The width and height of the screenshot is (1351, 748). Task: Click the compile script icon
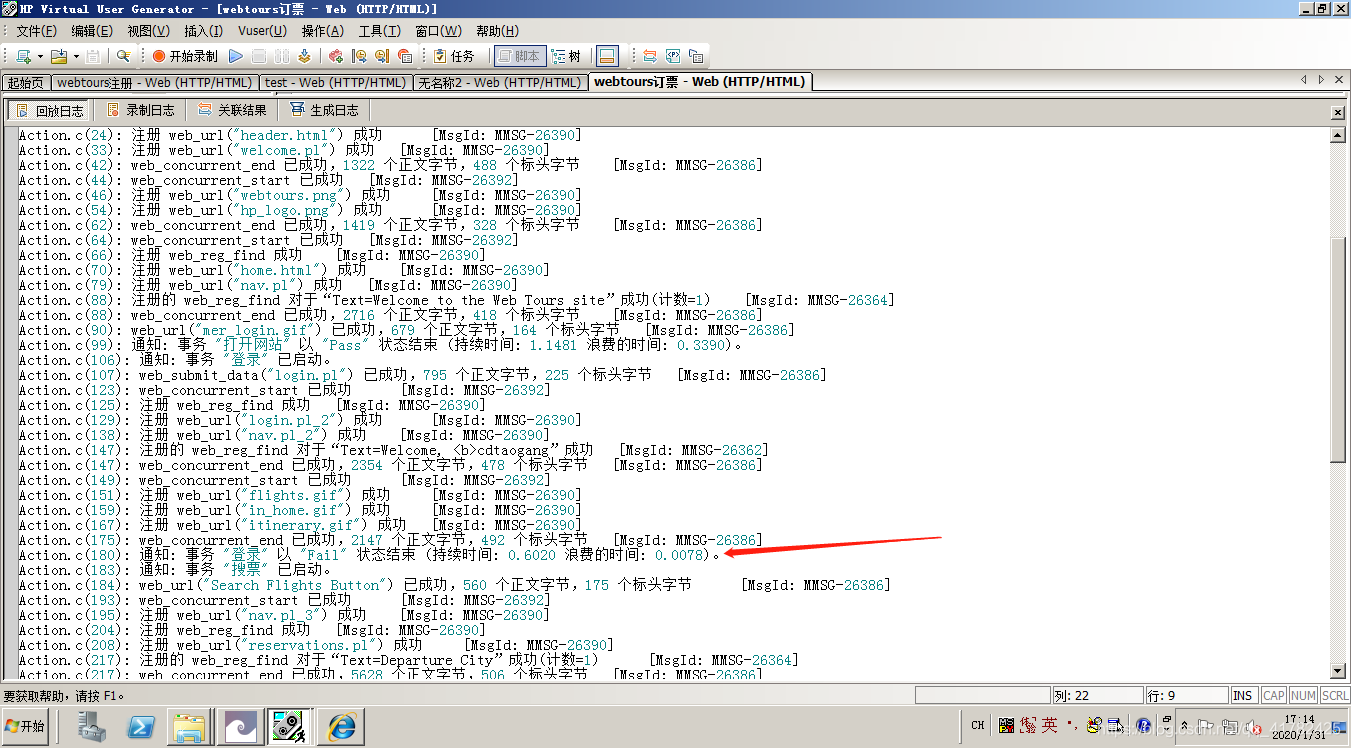(304, 56)
